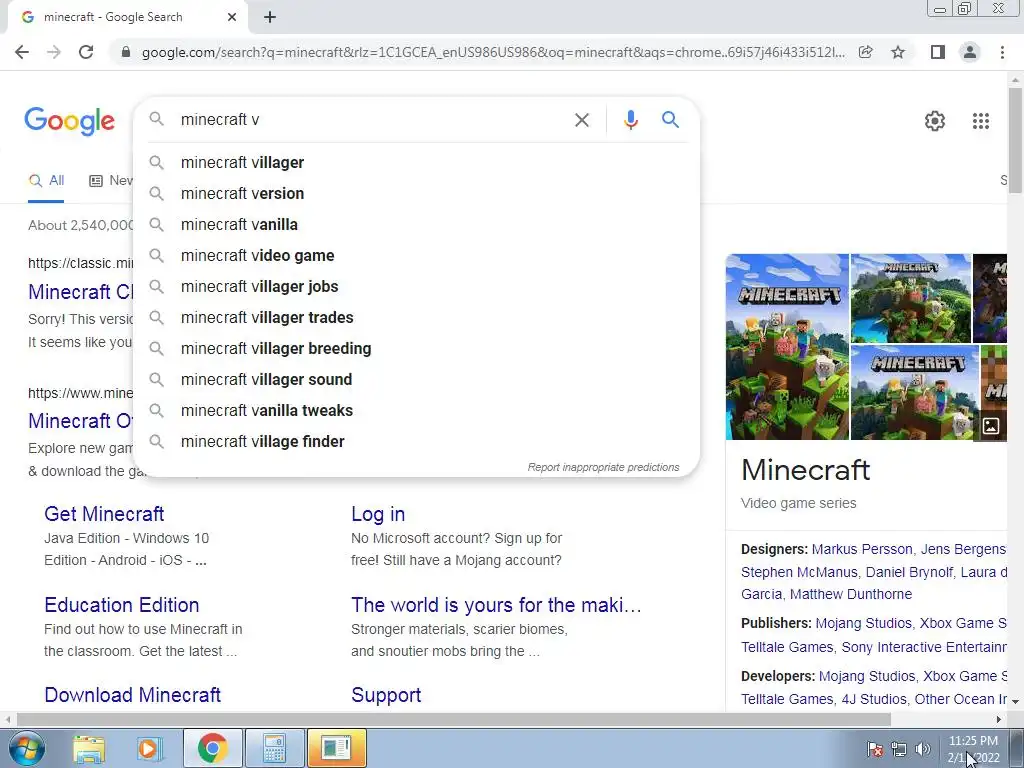Choose suggestion minecraft vanilla tweaks
This screenshot has height=768, width=1024.
point(417,411)
